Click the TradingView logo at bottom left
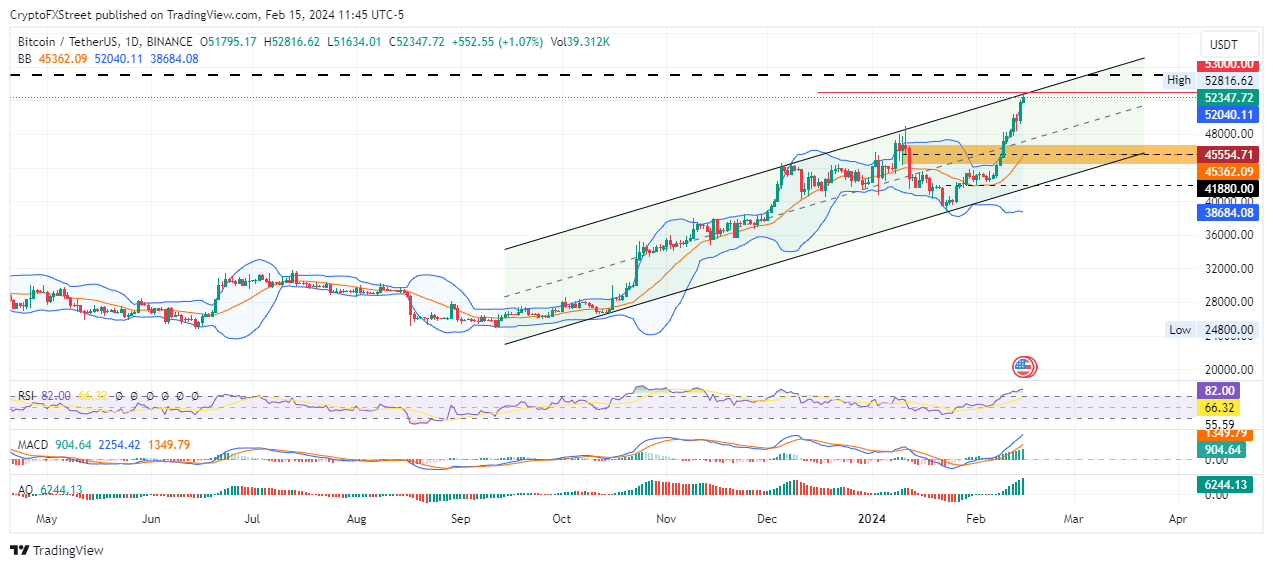This screenshot has width=1273, height=568. [56, 550]
